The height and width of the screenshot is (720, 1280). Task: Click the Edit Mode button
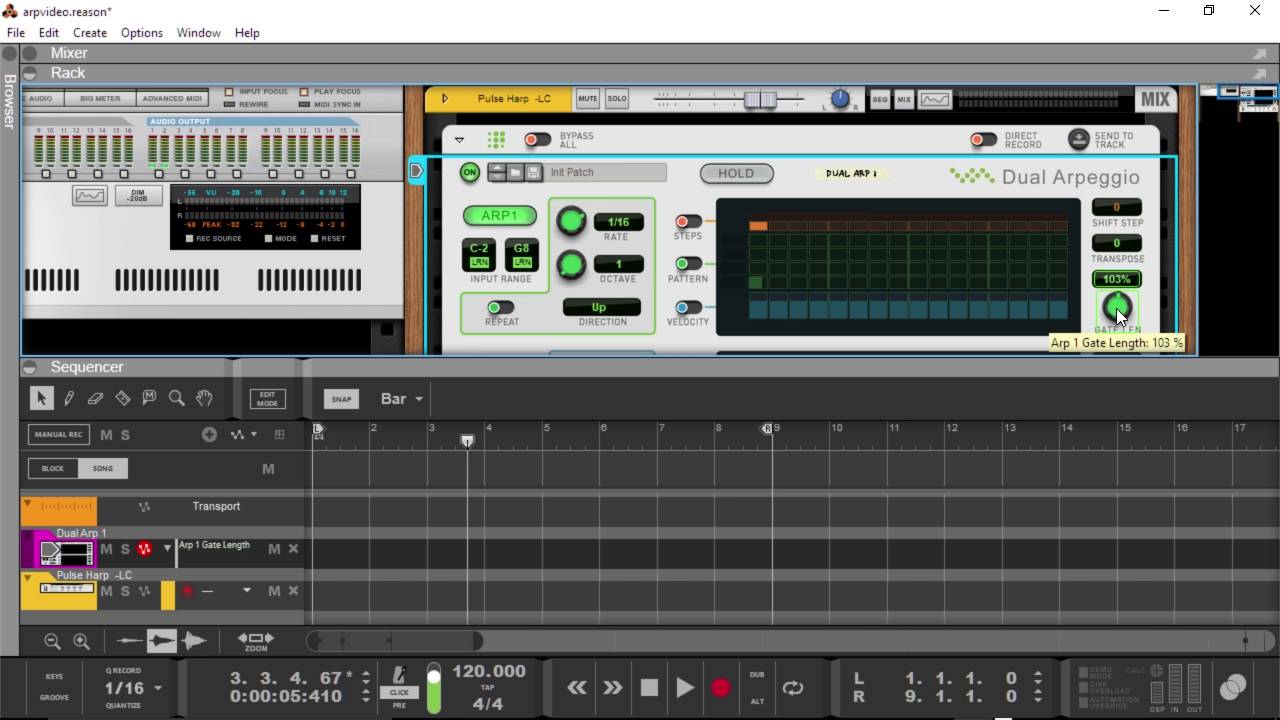coord(267,399)
